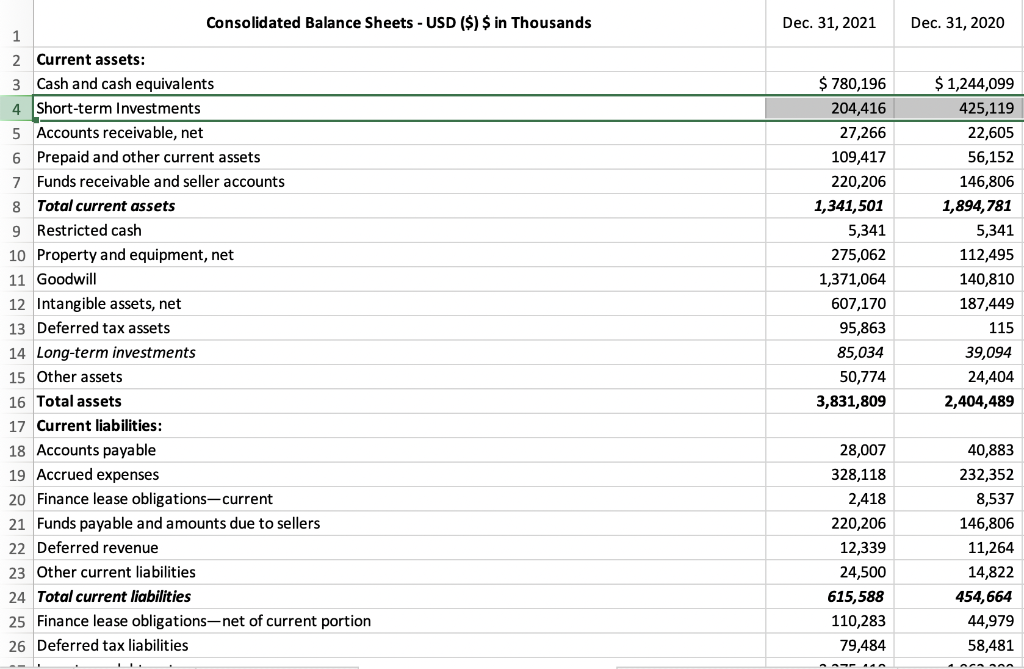
Task: Select the 'Dec. 31, 2021' column header cell
Action: coord(829,22)
